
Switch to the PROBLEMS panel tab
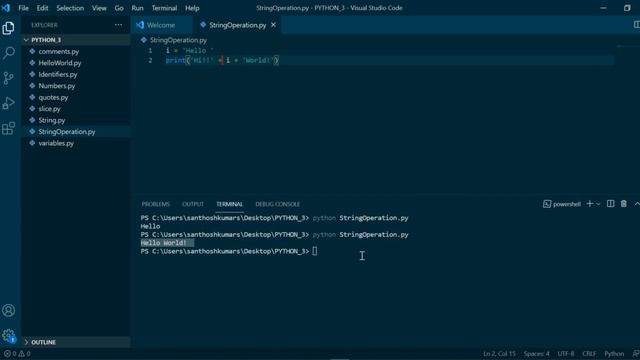point(156,204)
